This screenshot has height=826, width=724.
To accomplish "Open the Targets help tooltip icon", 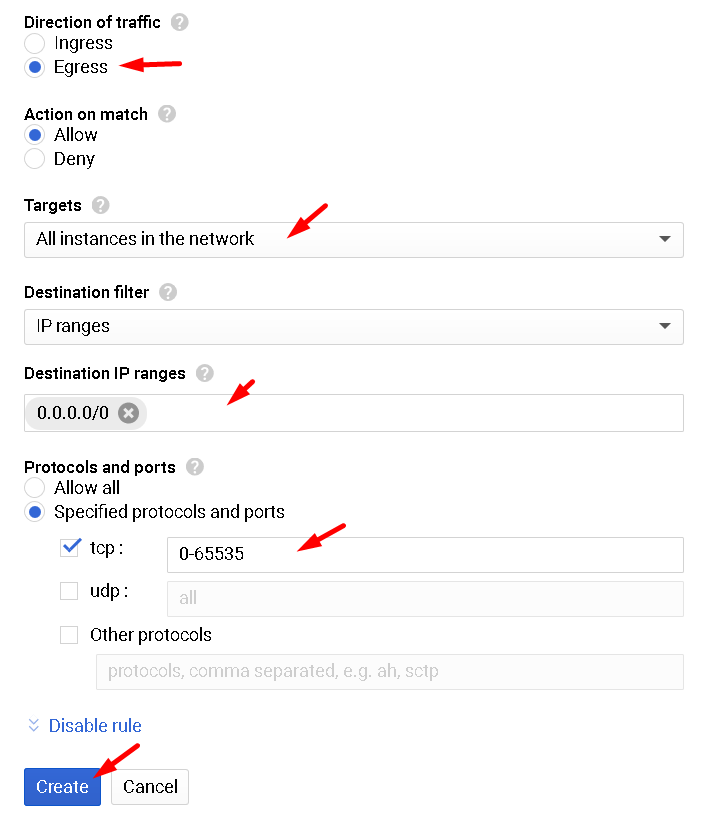I will pyautogui.click(x=100, y=205).
